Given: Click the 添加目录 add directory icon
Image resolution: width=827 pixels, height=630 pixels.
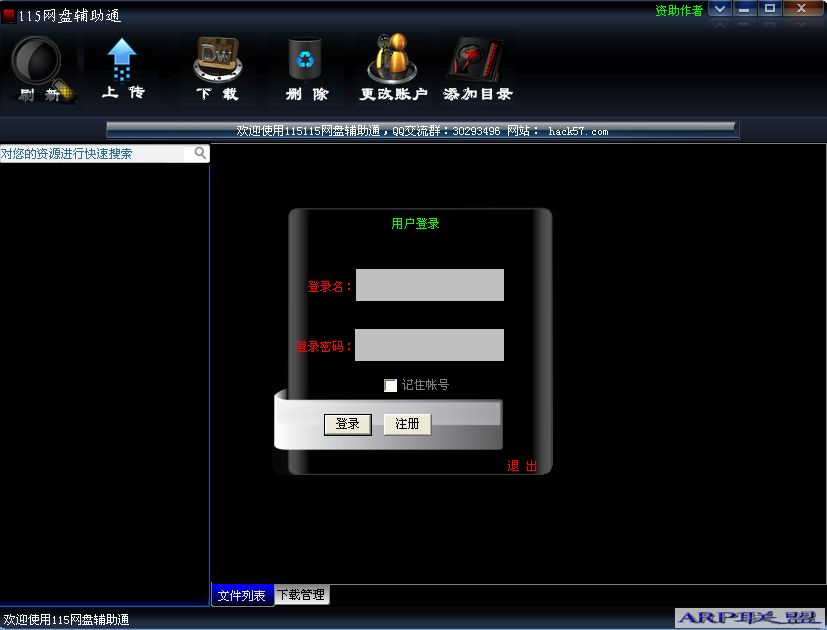Looking at the screenshot, I should pos(476,63).
